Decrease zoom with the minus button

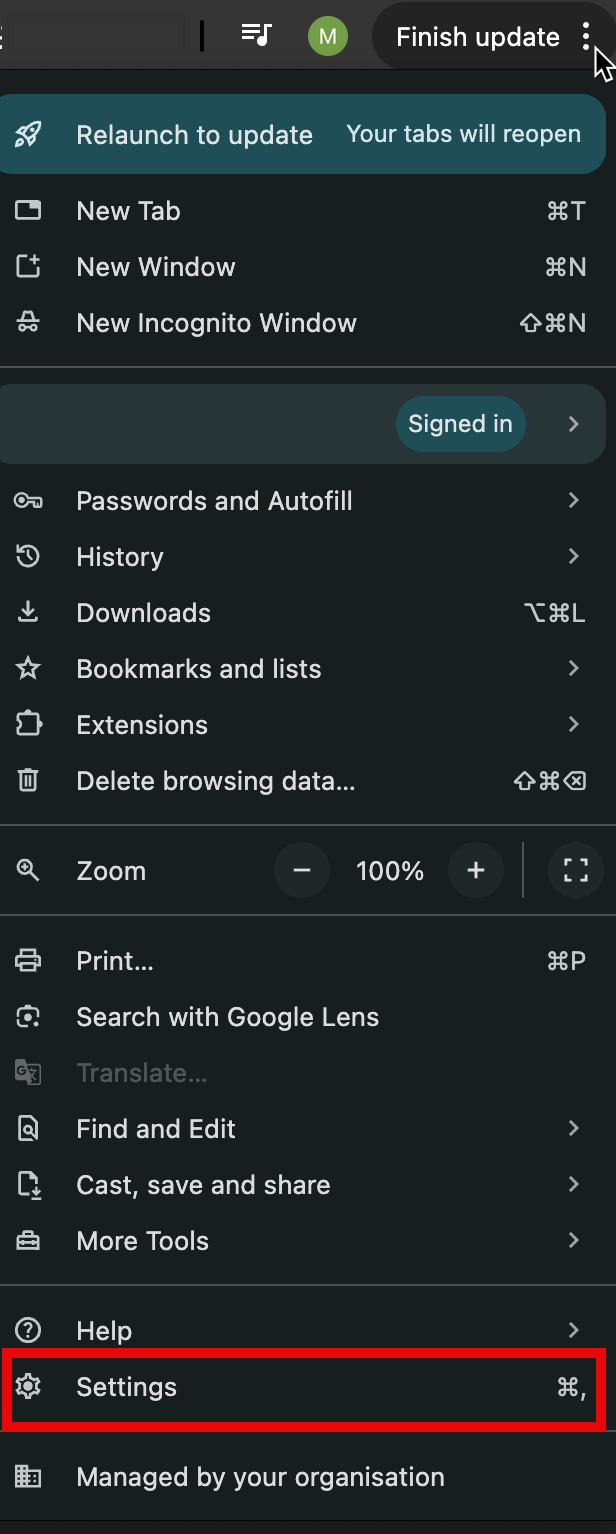[x=302, y=871]
